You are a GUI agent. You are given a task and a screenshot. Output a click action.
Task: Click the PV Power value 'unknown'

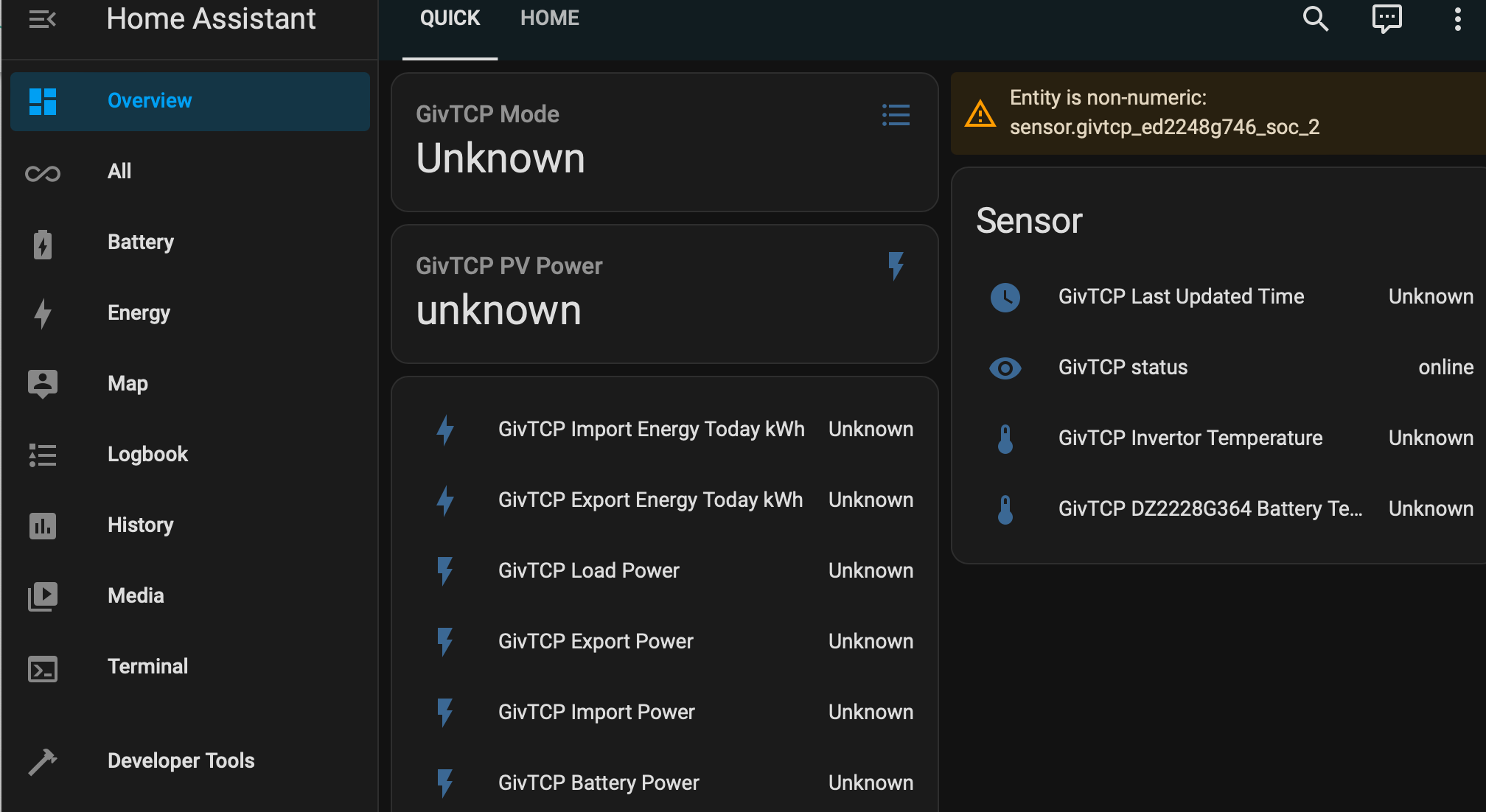pos(498,310)
